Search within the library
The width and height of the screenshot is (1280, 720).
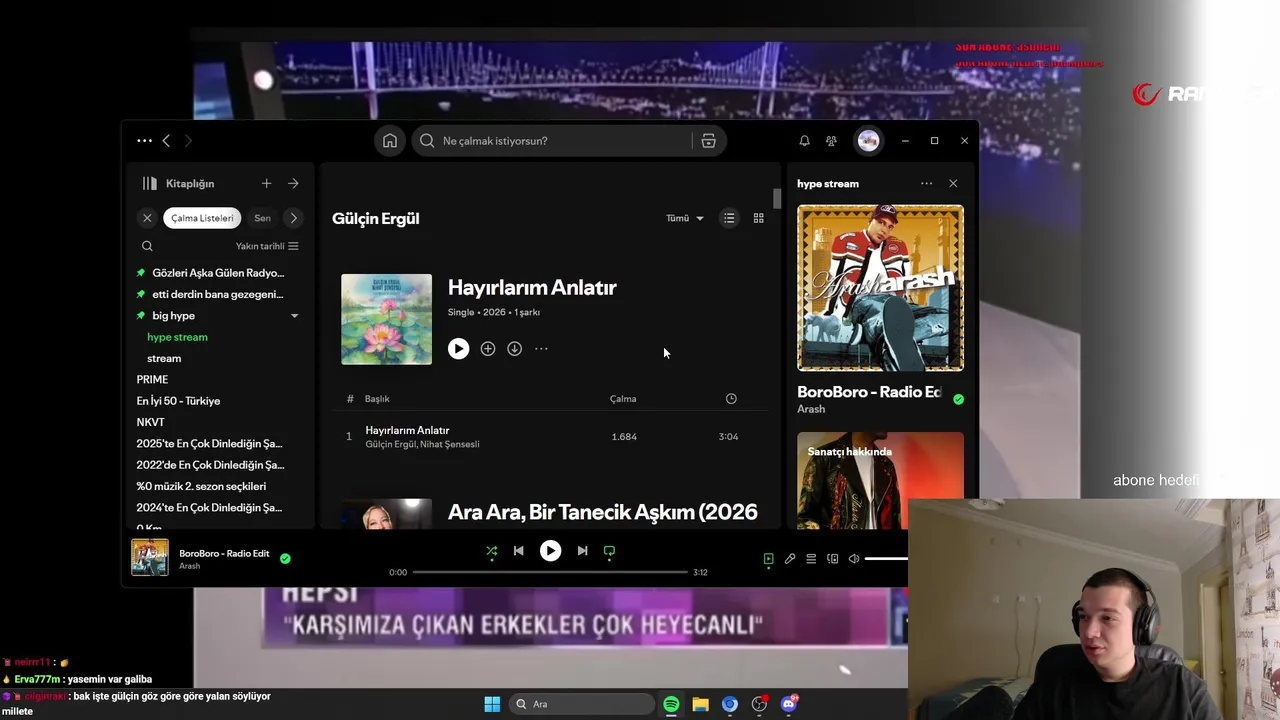[x=147, y=246]
